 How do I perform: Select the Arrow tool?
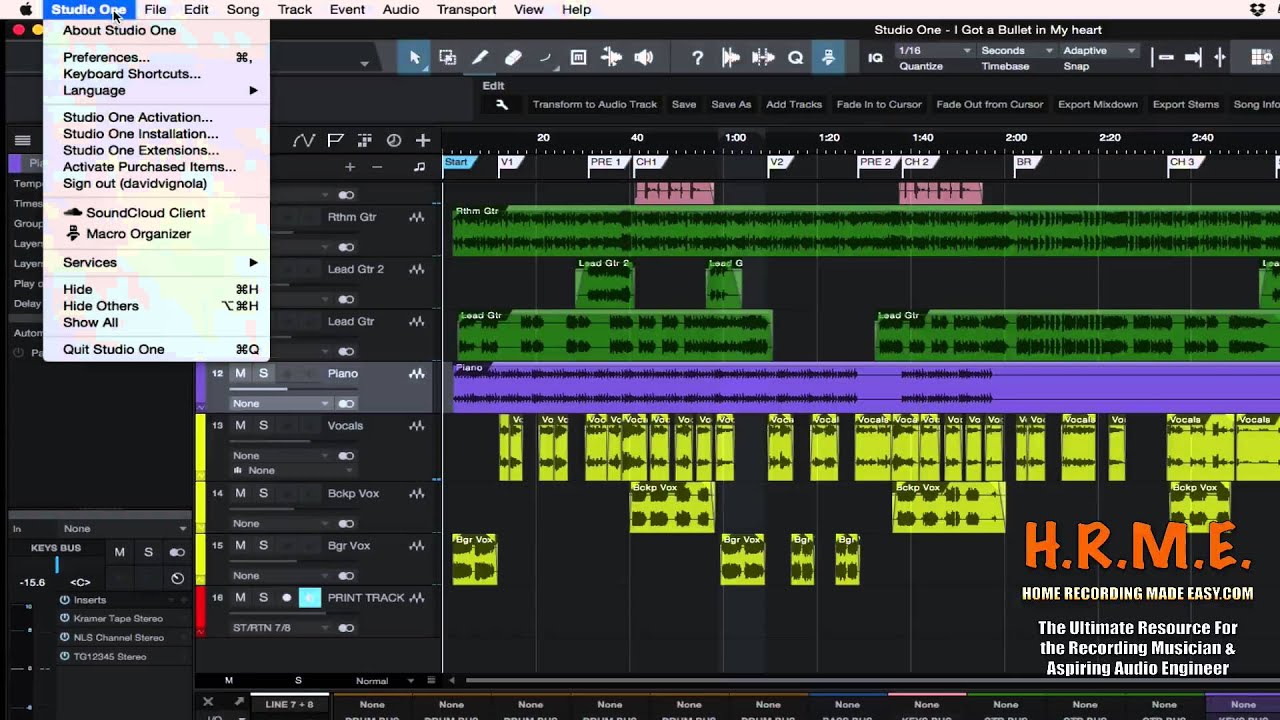click(x=415, y=58)
